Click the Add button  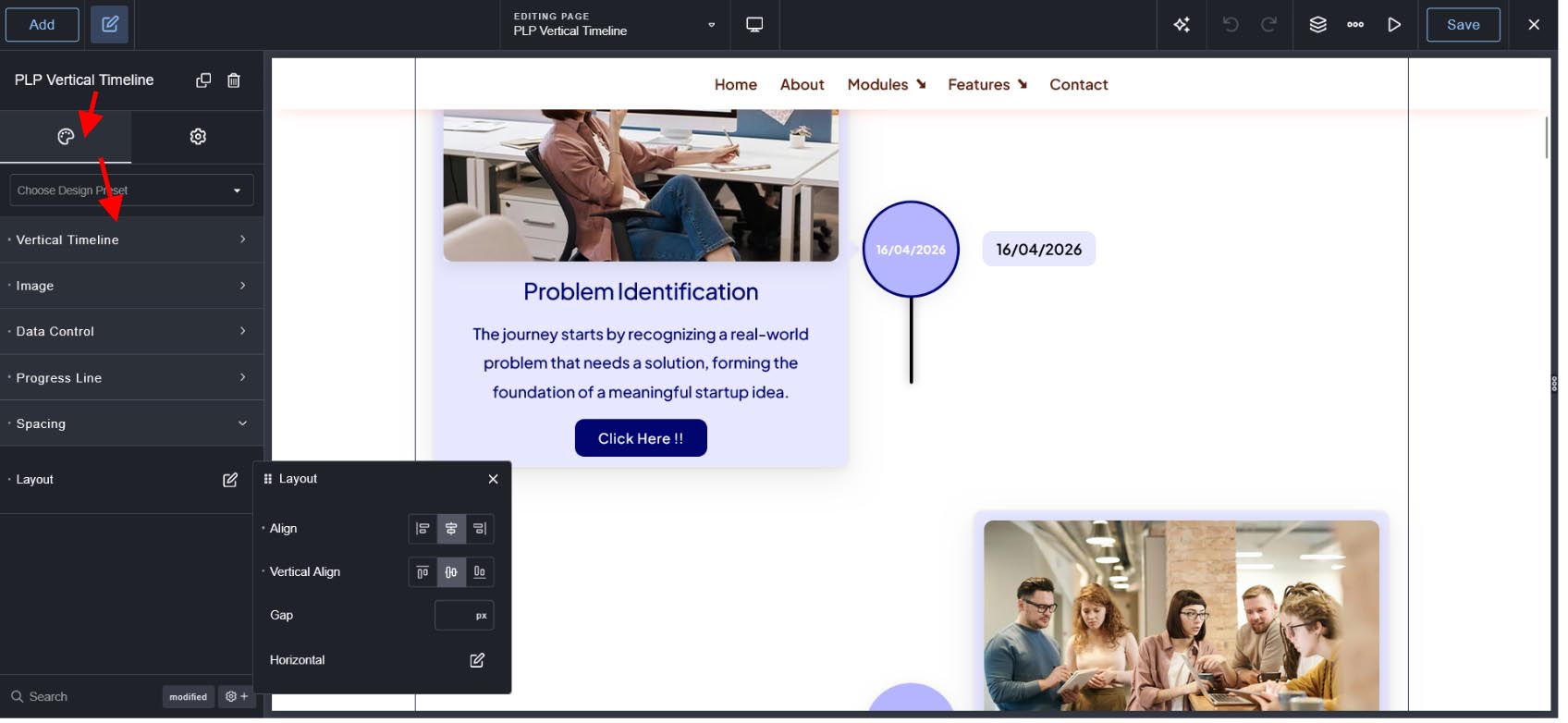click(43, 25)
